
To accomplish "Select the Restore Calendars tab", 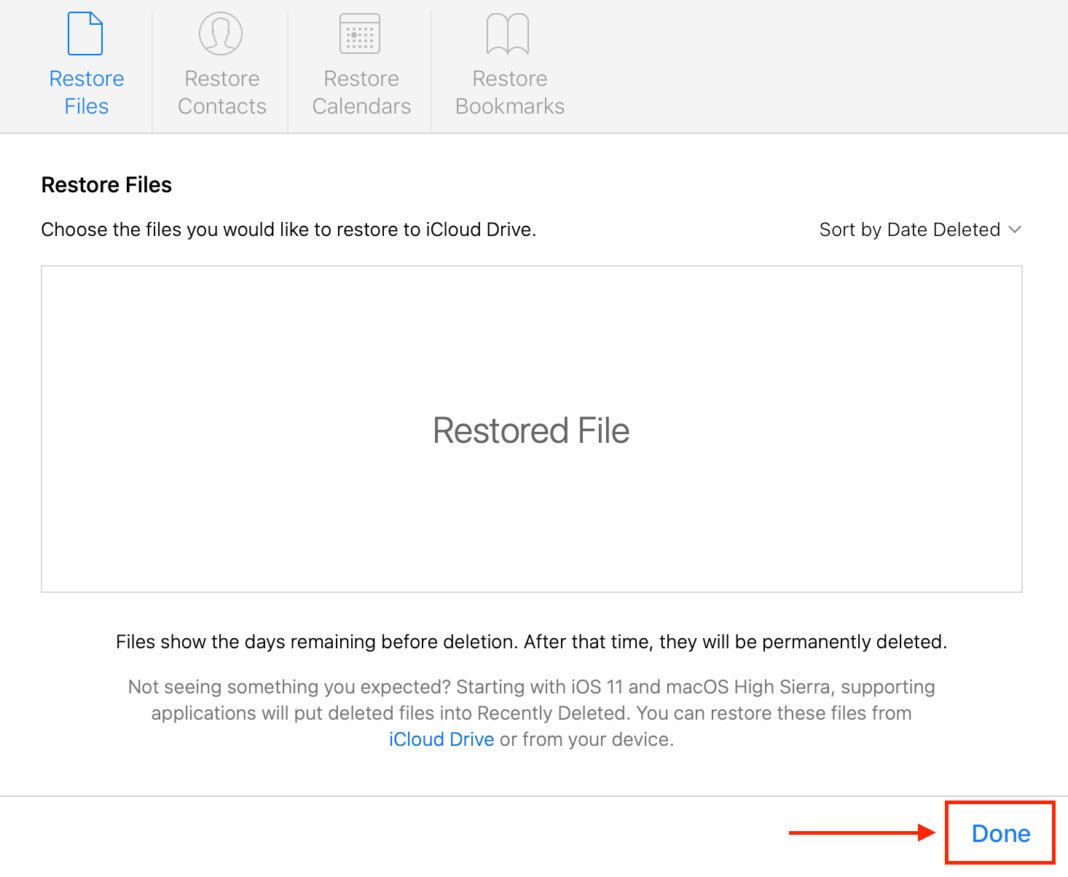I will pyautogui.click(x=360, y=92).
